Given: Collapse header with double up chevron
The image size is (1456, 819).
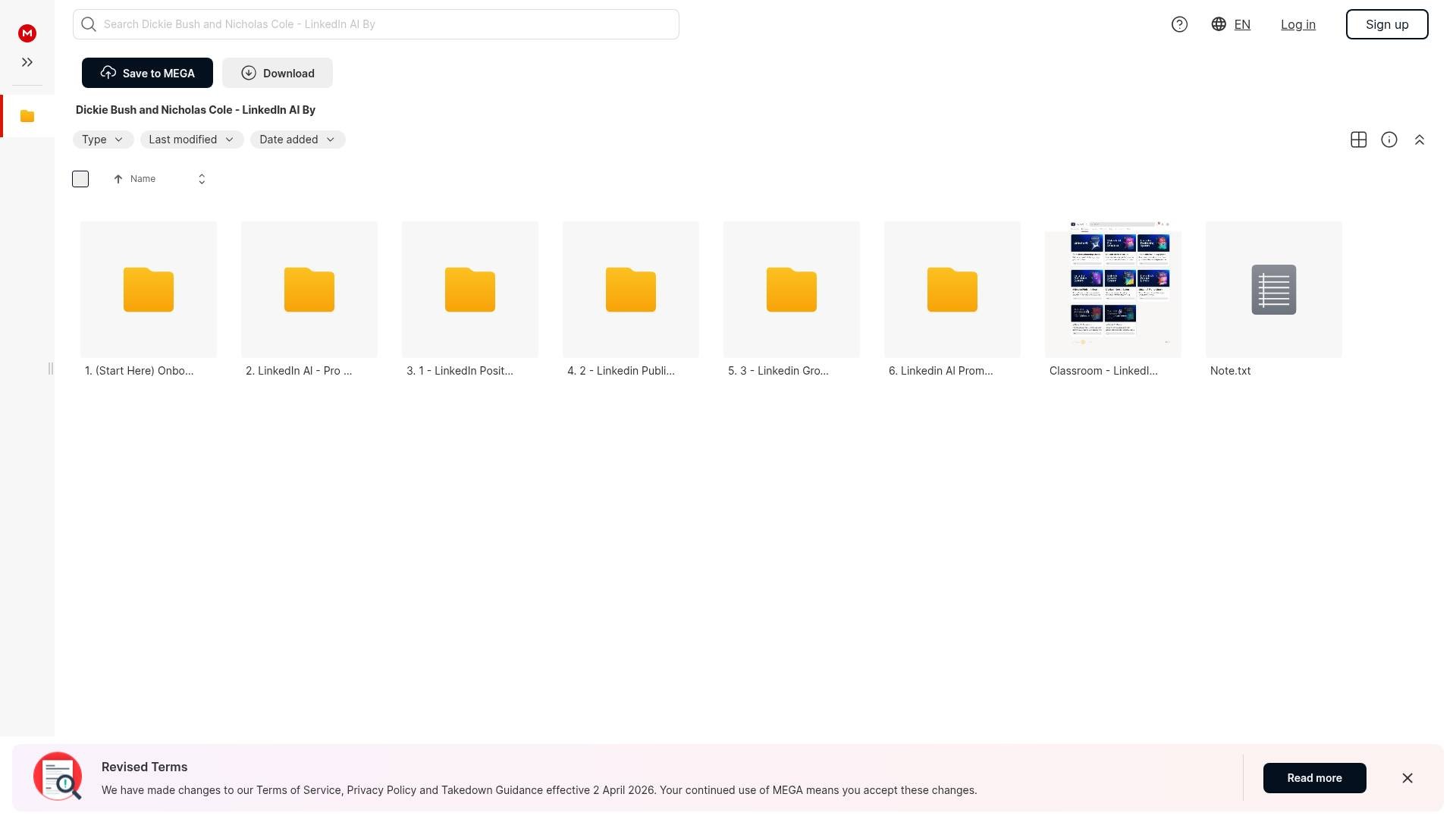Looking at the screenshot, I should click(x=1419, y=140).
